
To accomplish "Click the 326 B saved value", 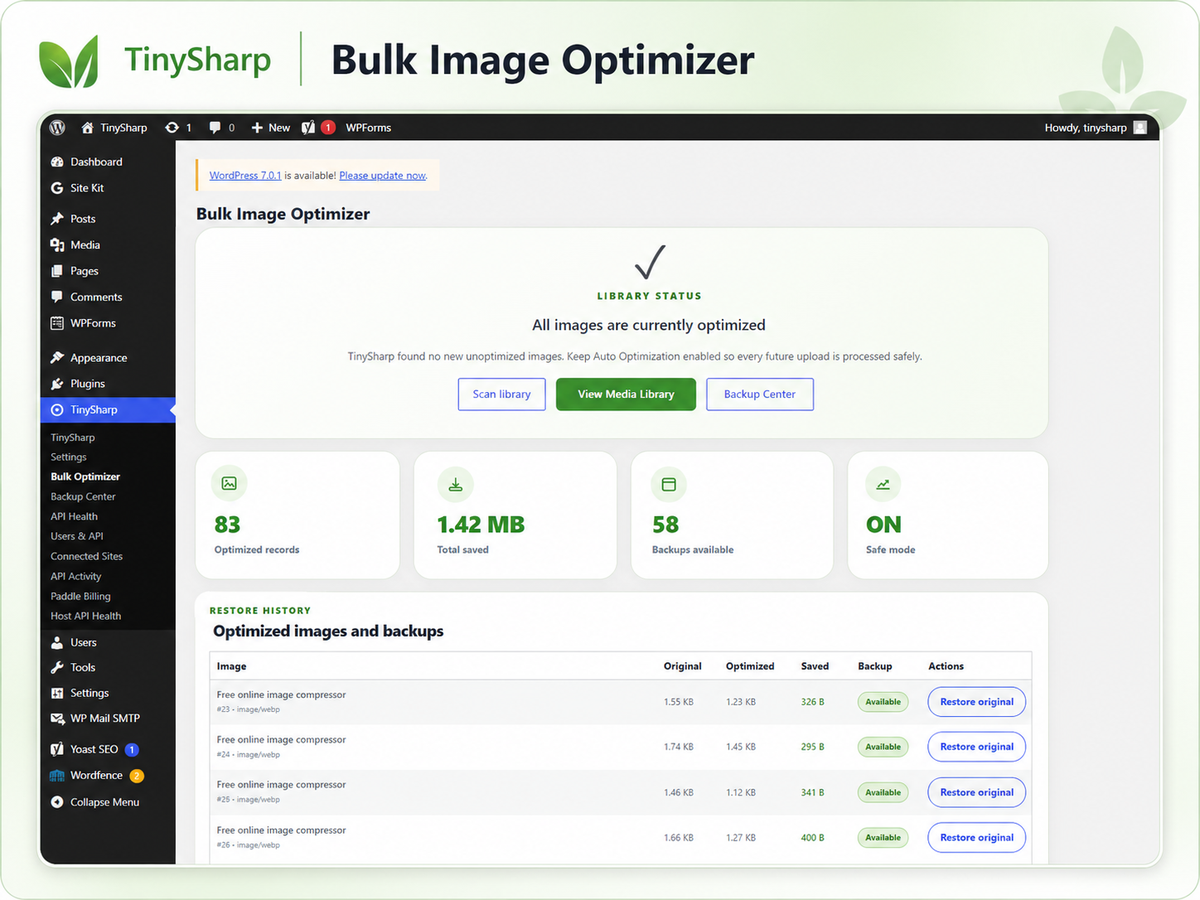I will coord(813,702).
